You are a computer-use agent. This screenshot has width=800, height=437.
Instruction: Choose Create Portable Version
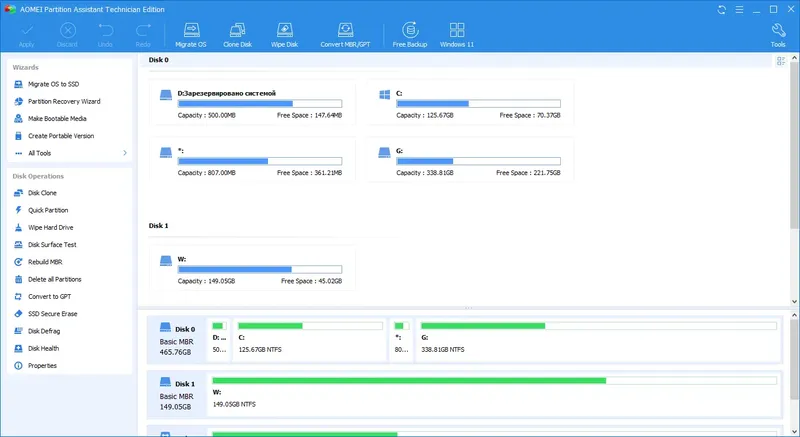click(x=61, y=136)
